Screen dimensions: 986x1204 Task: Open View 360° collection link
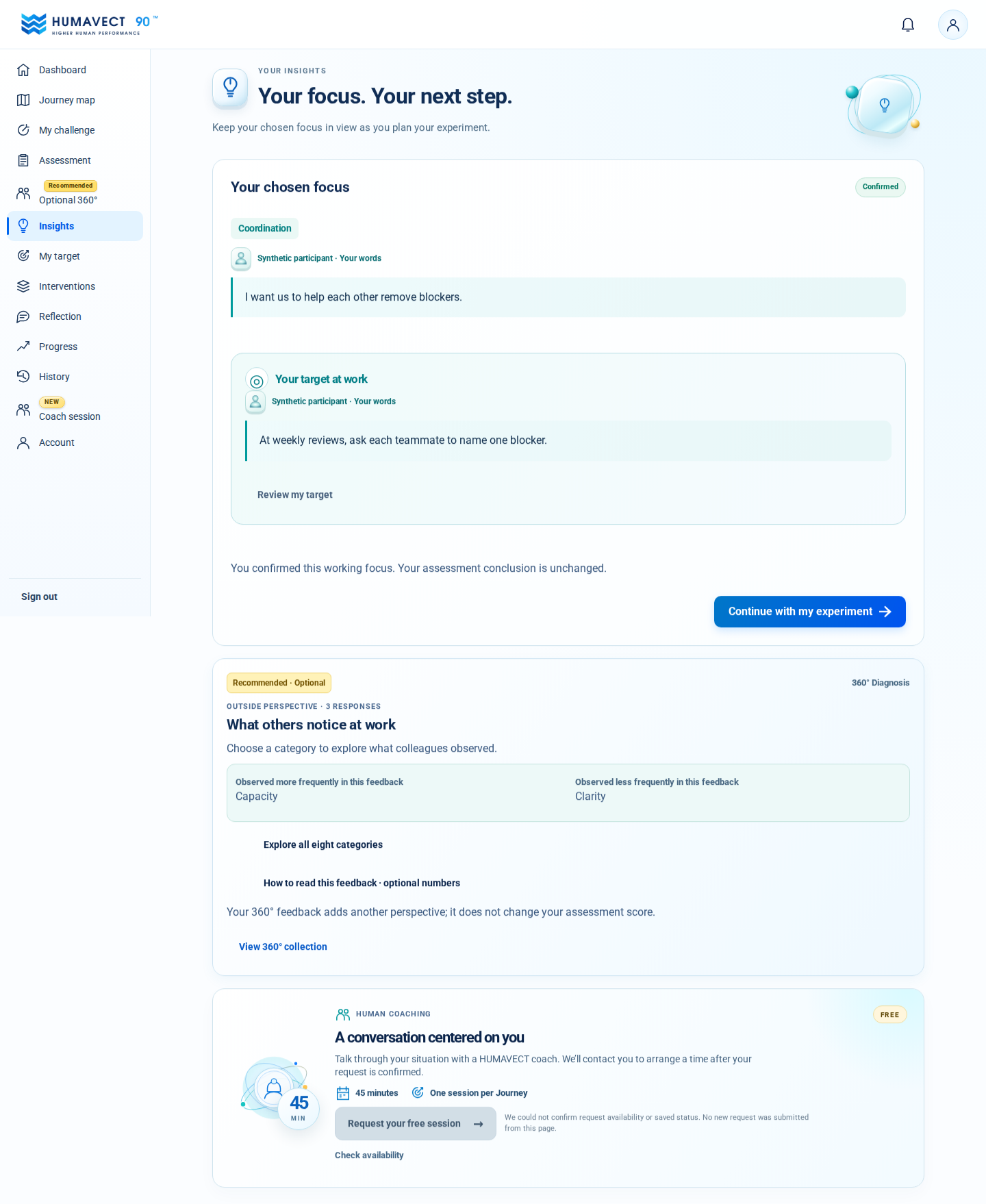click(x=283, y=946)
